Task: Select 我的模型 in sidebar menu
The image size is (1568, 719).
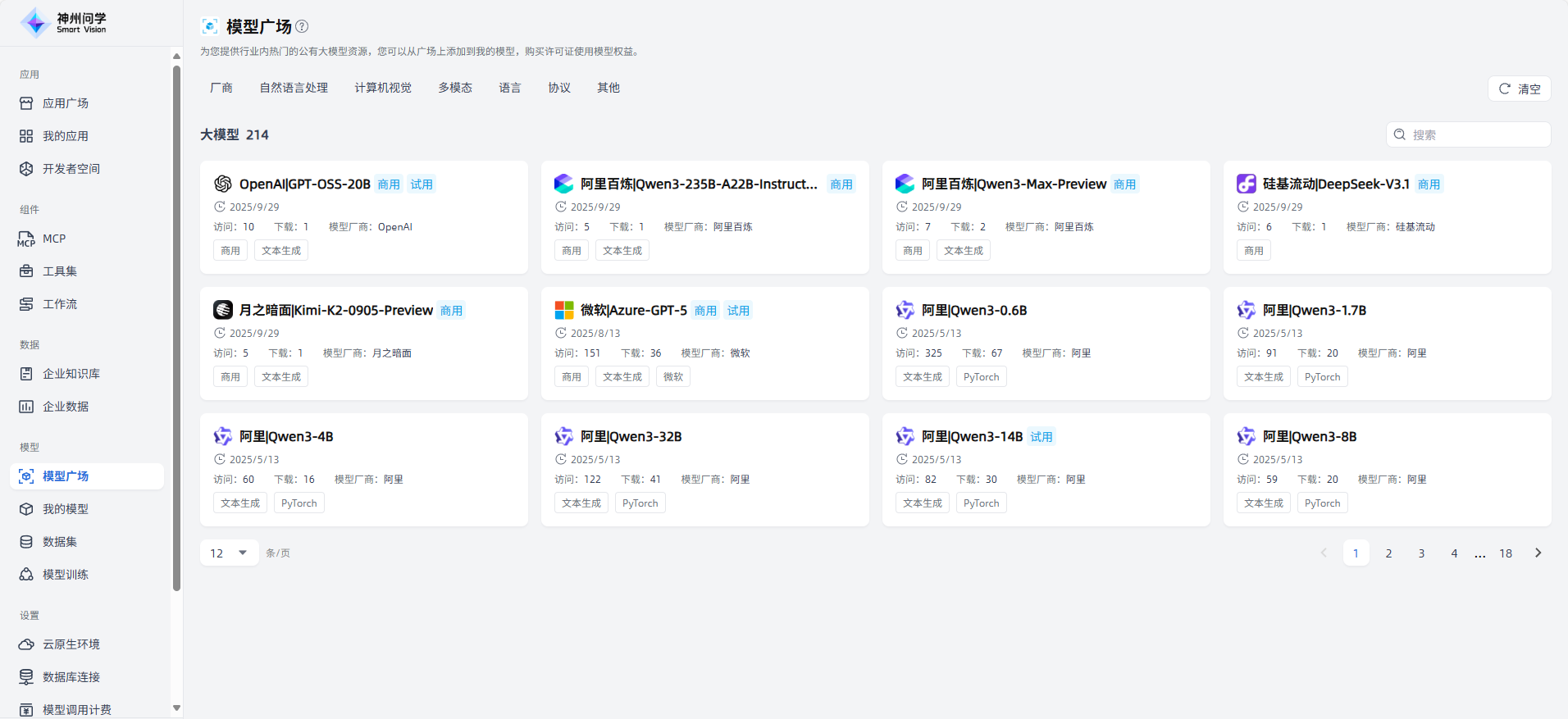Action: (65, 509)
